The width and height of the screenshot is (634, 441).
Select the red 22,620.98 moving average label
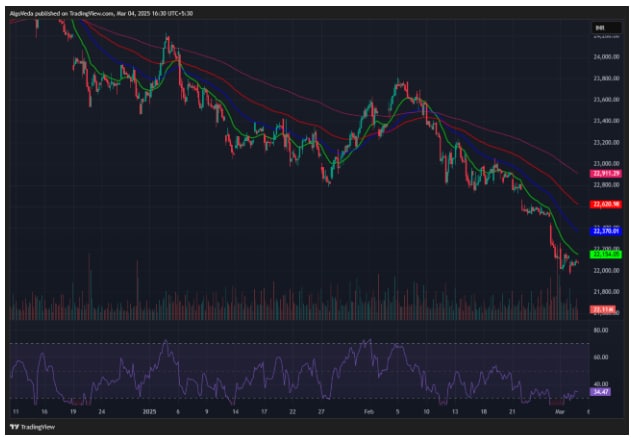605,204
